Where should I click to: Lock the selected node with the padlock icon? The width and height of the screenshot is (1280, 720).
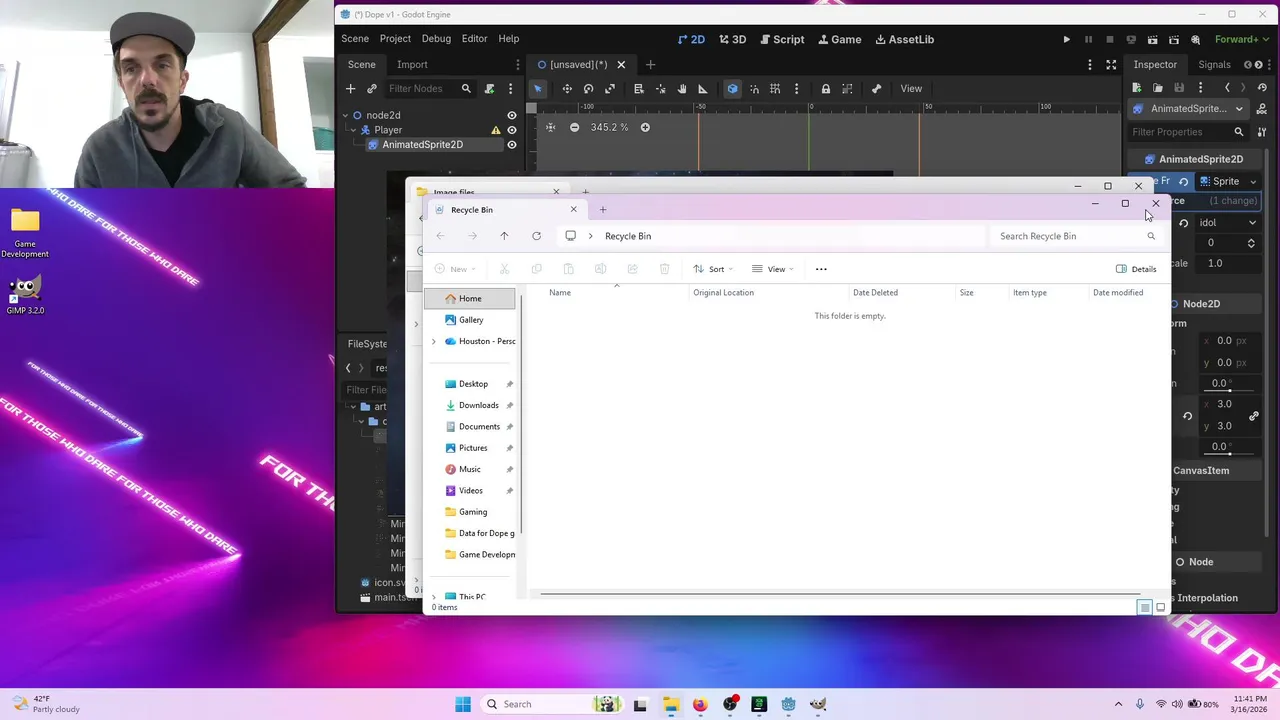(x=825, y=89)
